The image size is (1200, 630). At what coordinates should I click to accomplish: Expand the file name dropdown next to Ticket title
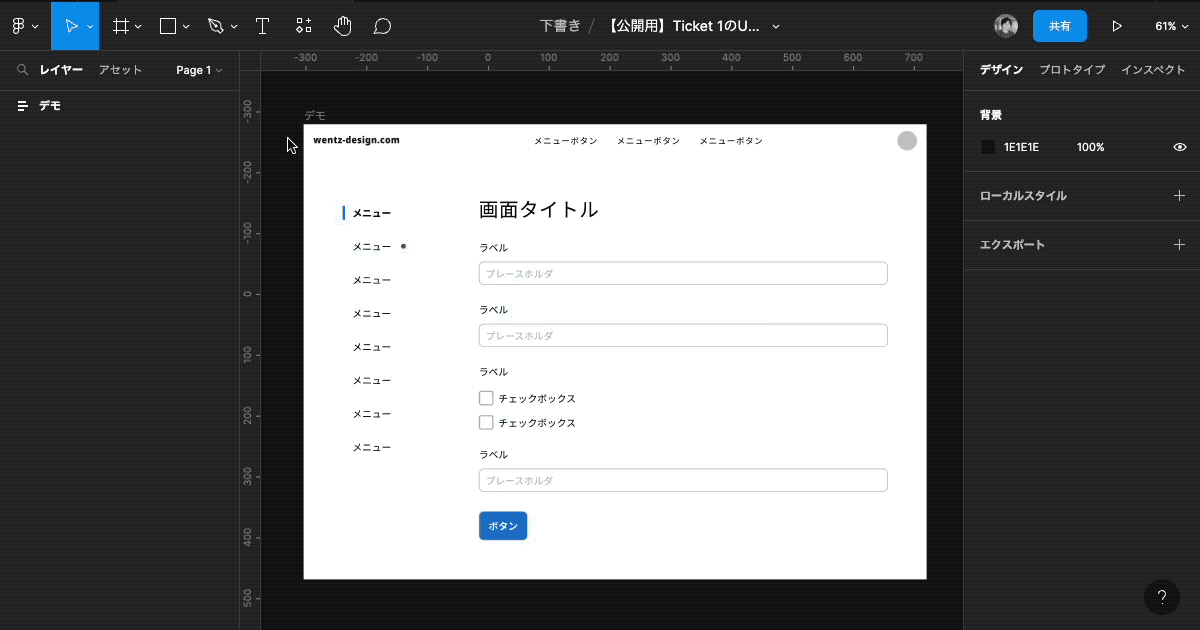pos(776,26)
